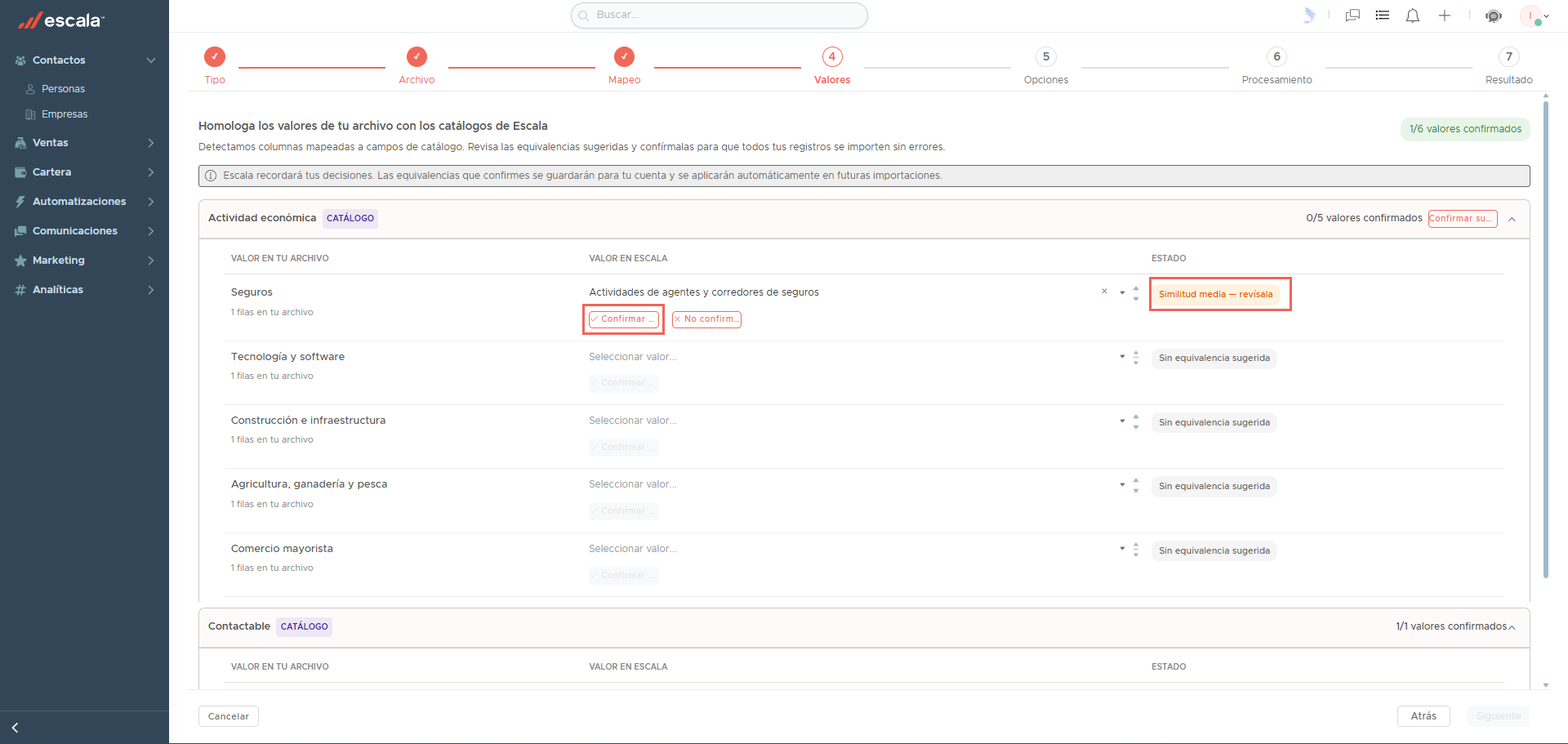The image size is (1568, 744).
Task: Collapse the sidebar with the back arrow
Action: coord(15,728)
